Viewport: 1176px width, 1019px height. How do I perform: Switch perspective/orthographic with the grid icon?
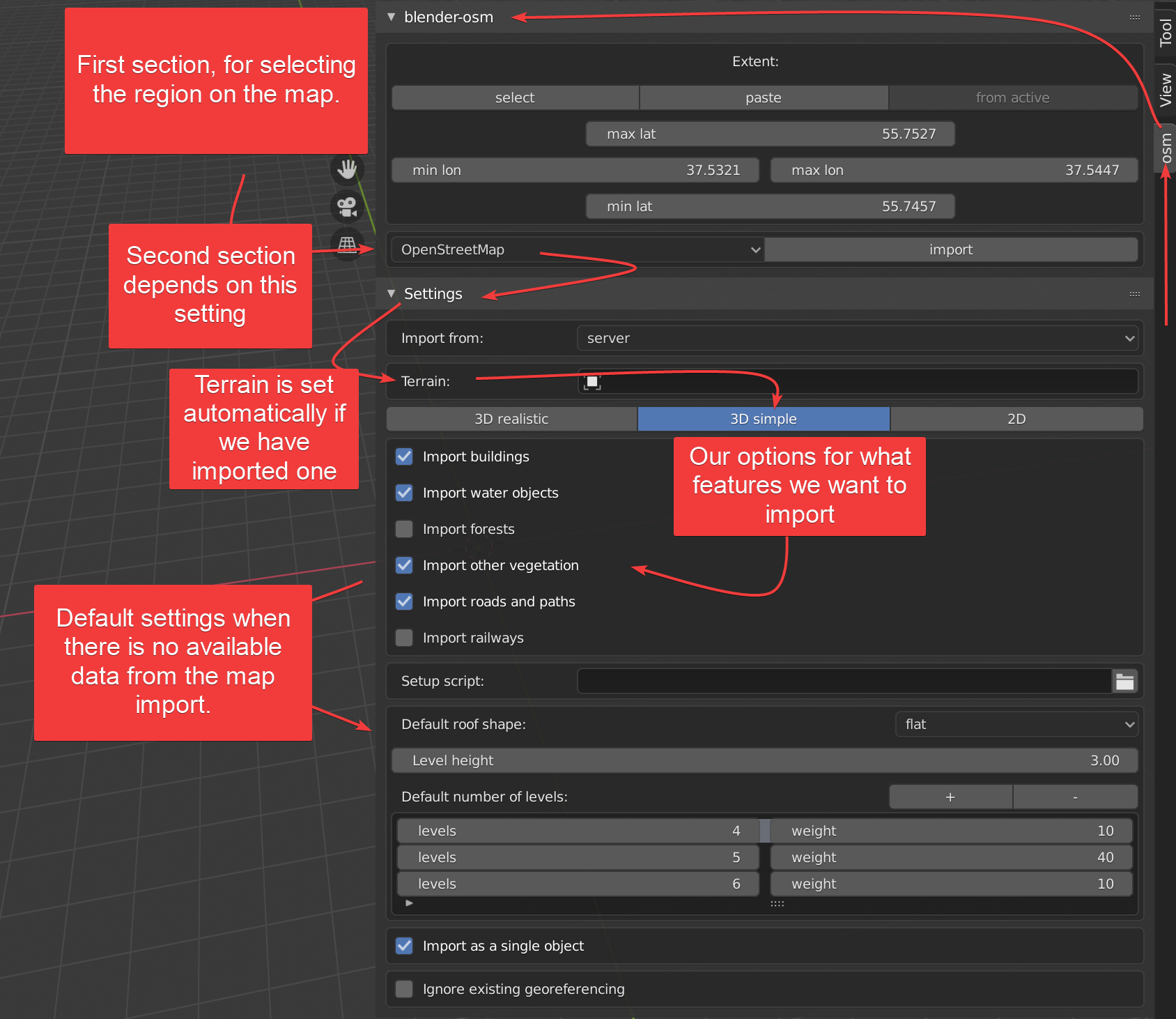pyautogui.click(x=346, y=244)
